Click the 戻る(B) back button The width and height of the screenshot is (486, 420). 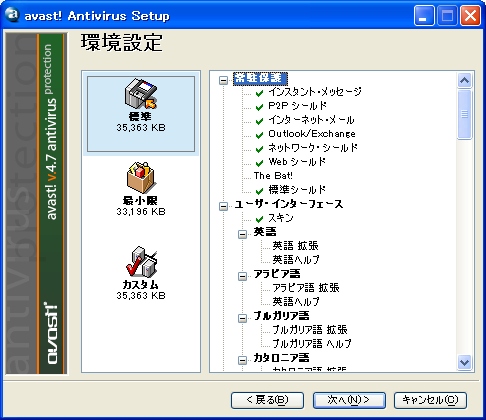pos(267,400)
